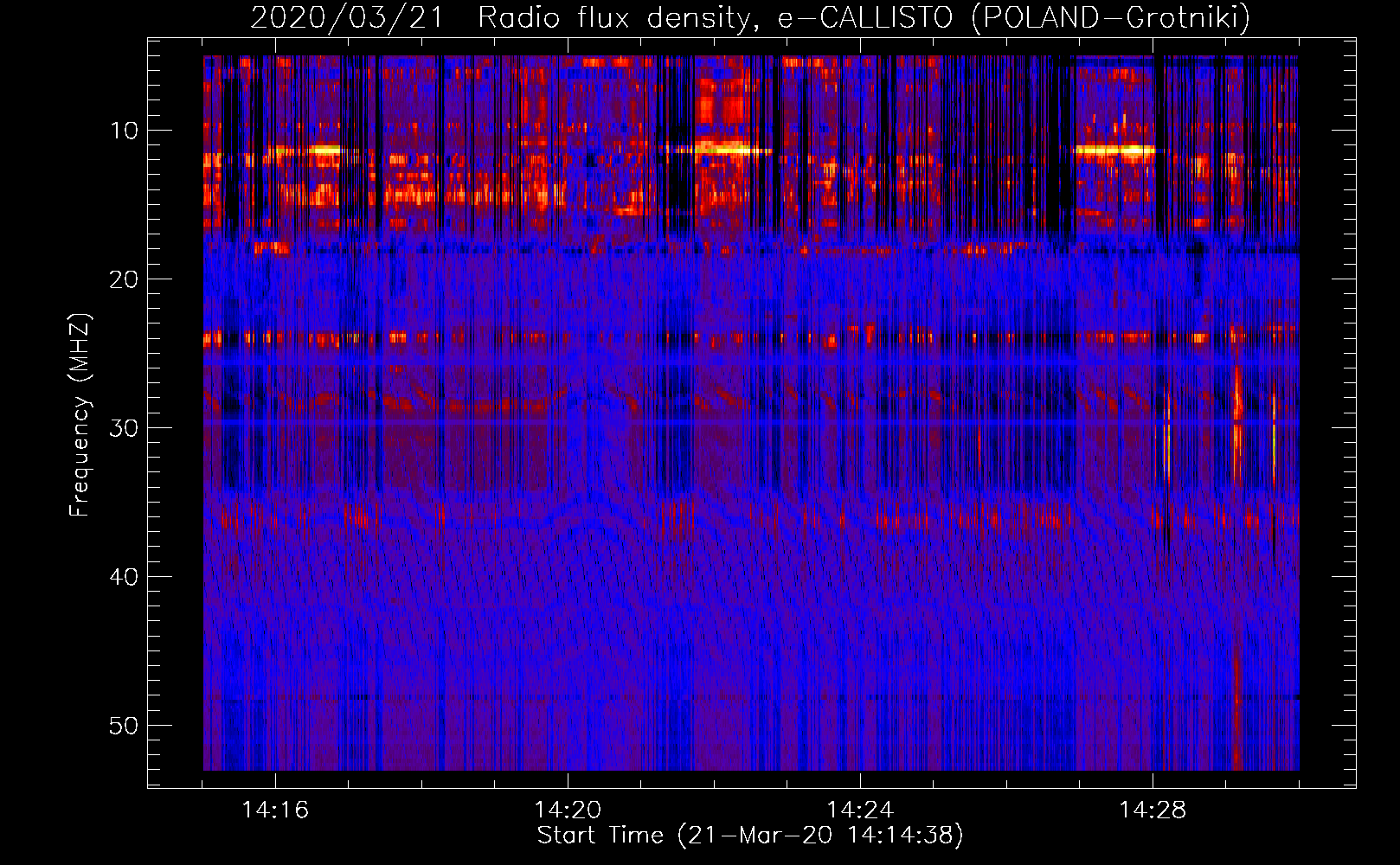Click the '14:28' time tick label
Image resolution: width=1400 pixels, height=865 pixels.
click(1153, 810)
